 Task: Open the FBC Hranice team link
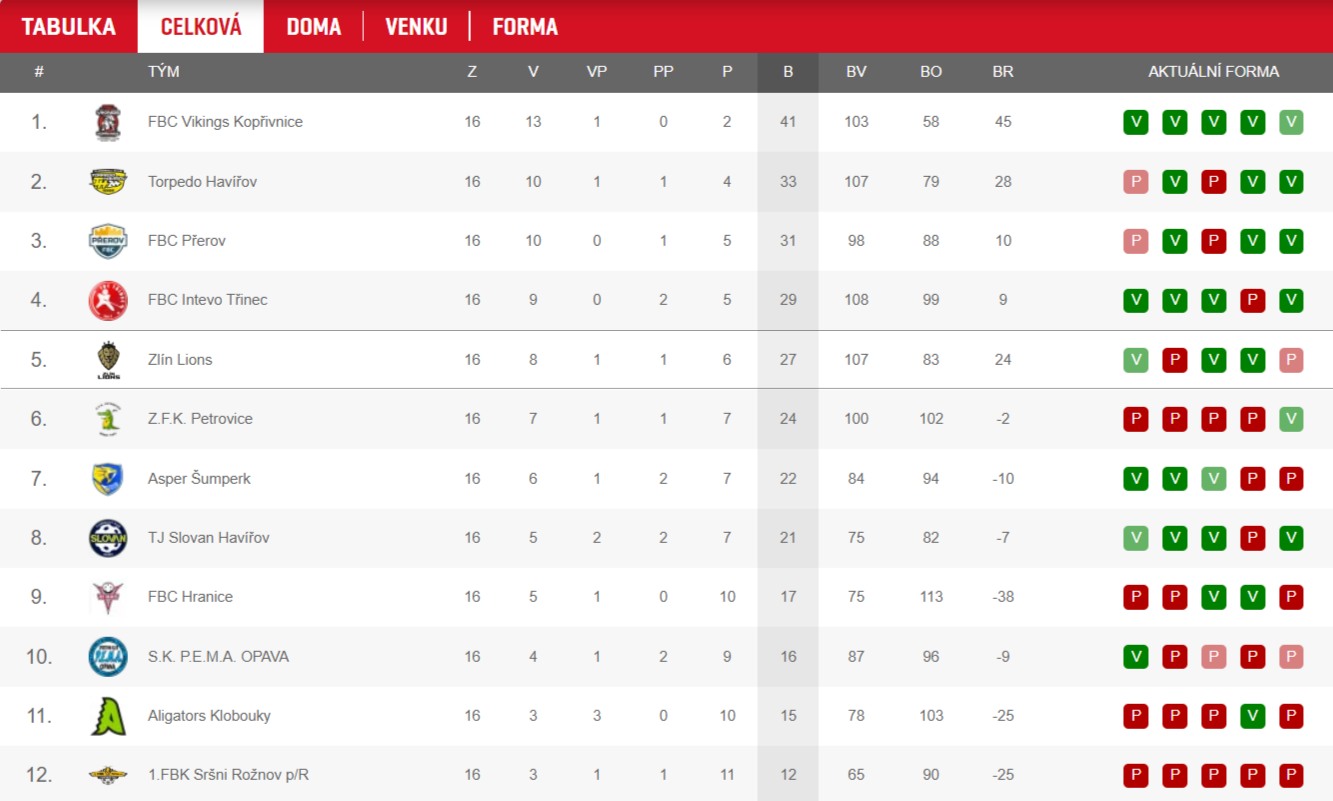[x=190, y=597]
